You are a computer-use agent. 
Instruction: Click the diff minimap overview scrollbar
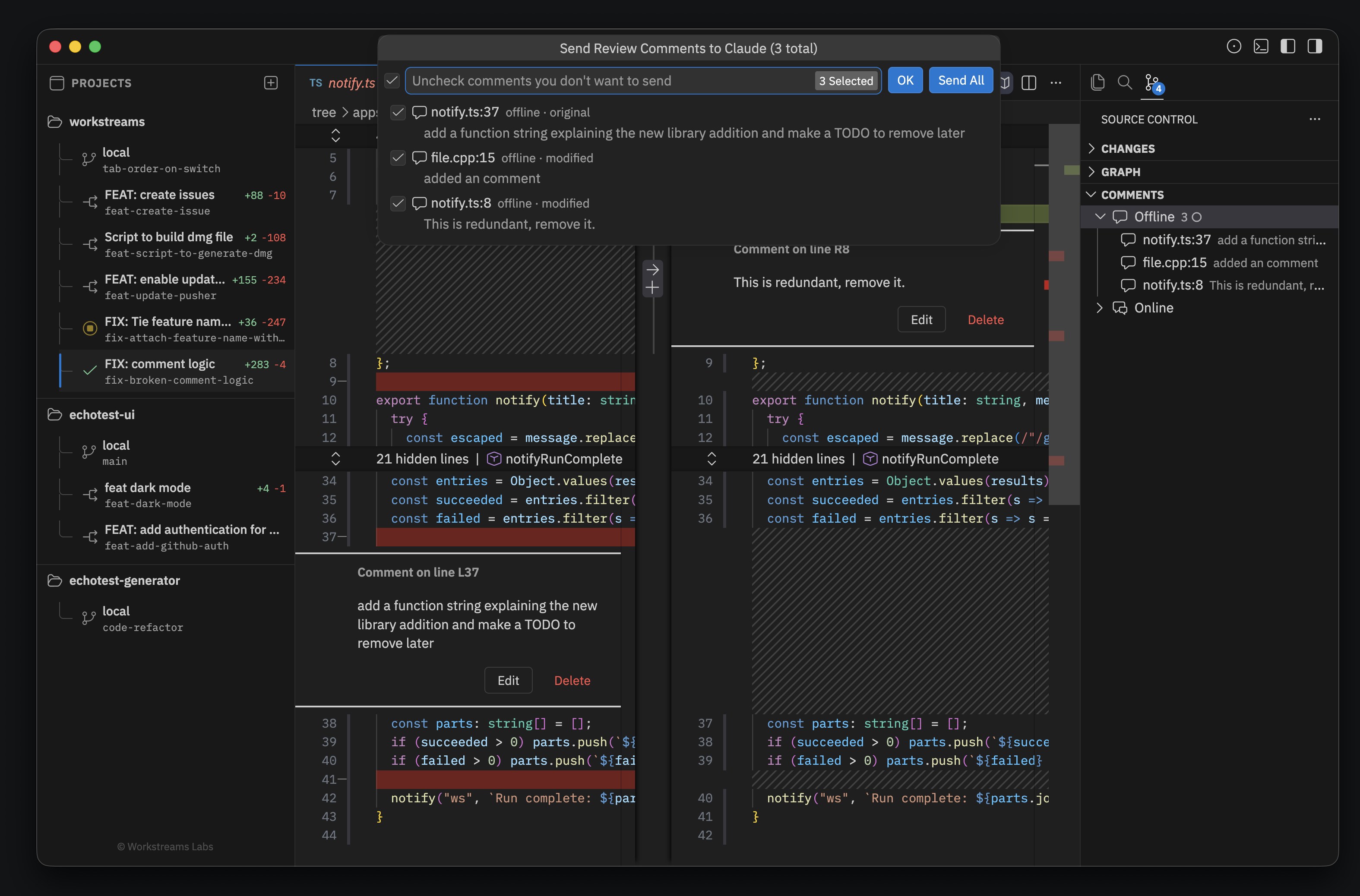(1063, 314)
